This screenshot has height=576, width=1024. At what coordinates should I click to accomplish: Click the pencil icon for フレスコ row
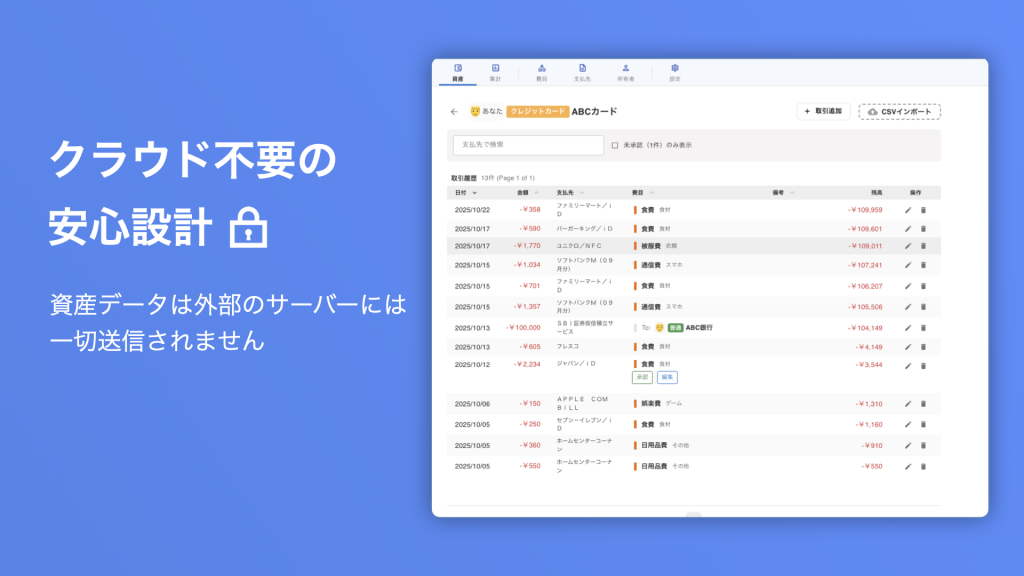point(908,347)
